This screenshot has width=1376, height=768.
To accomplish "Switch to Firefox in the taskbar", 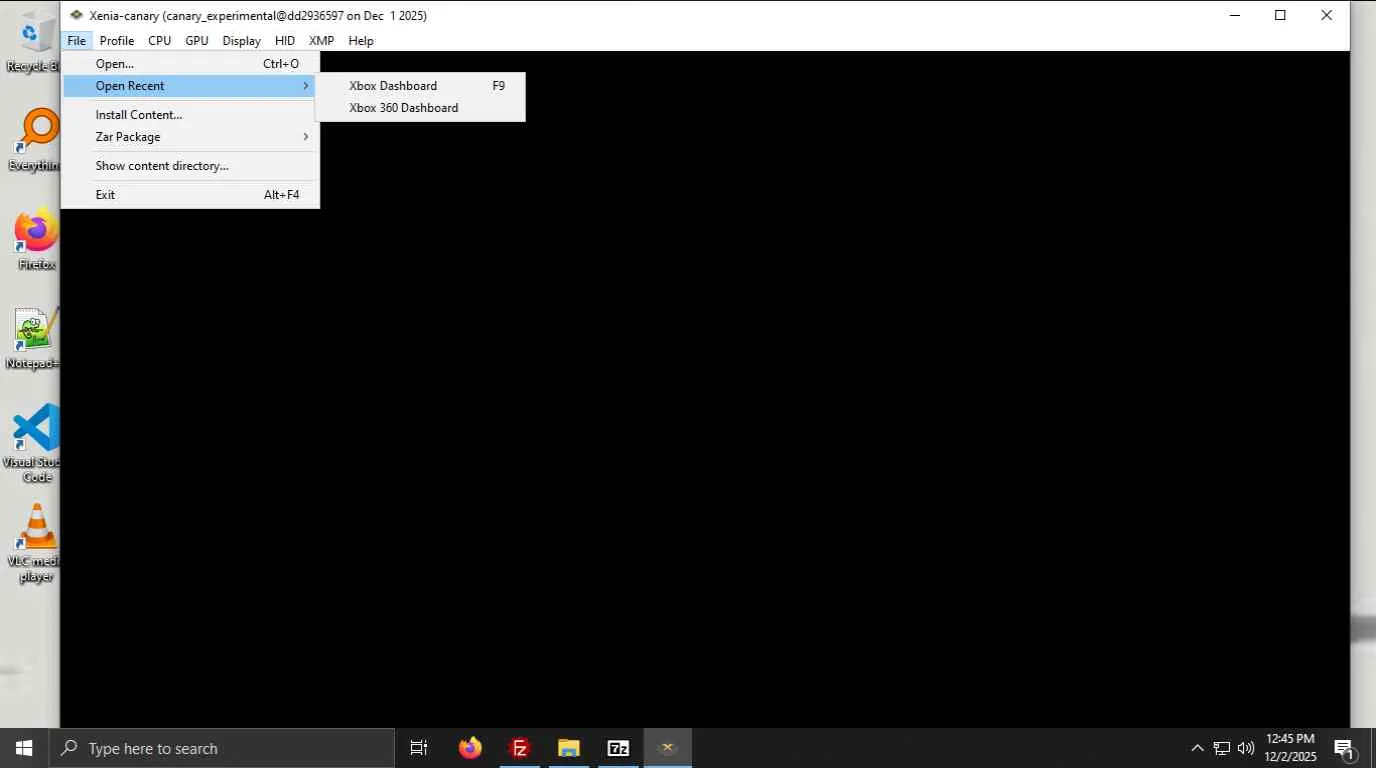I will [470, 748].
